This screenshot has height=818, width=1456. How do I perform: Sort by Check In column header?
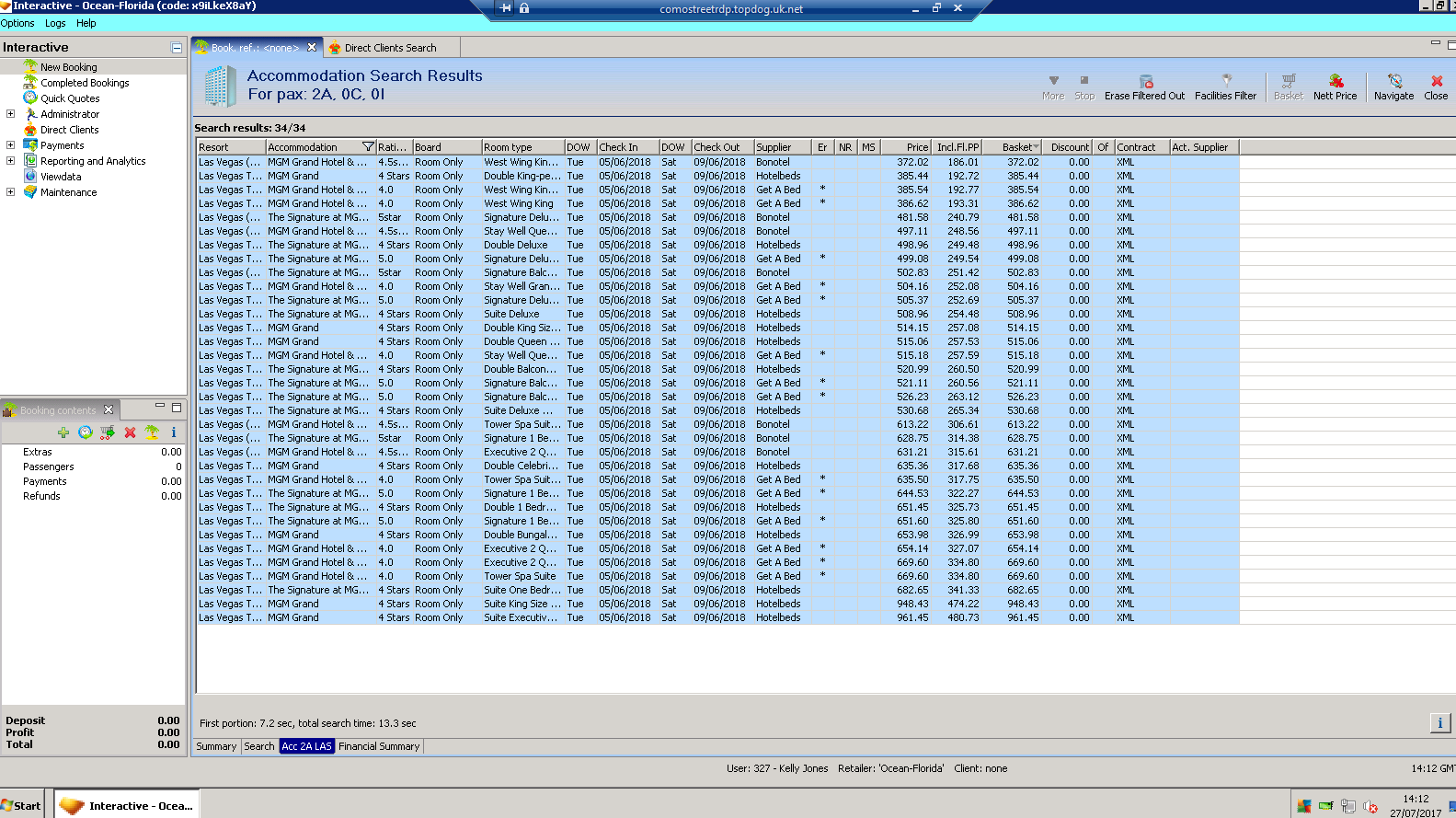[x=628, y=147]
